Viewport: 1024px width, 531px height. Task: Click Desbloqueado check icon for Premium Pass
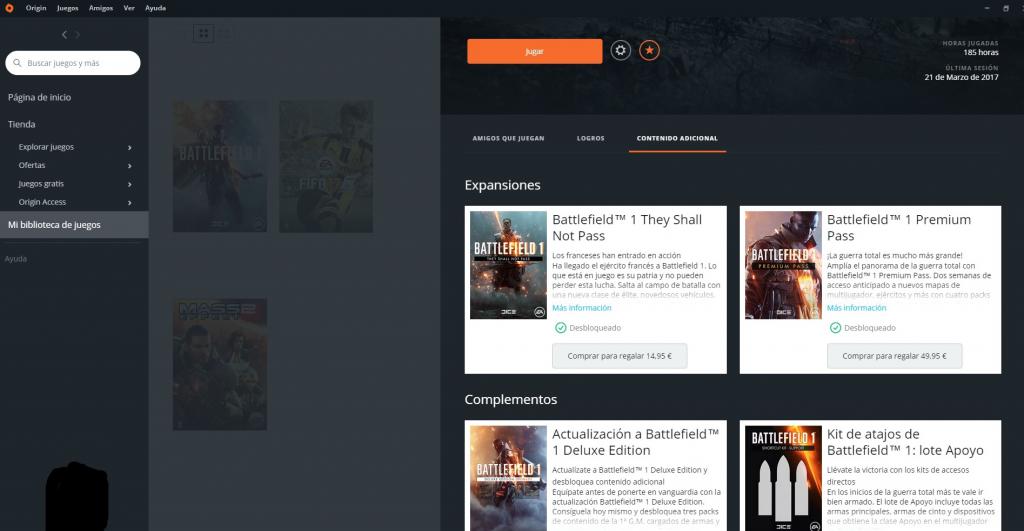pyautogui.click(x=835, y=328)
